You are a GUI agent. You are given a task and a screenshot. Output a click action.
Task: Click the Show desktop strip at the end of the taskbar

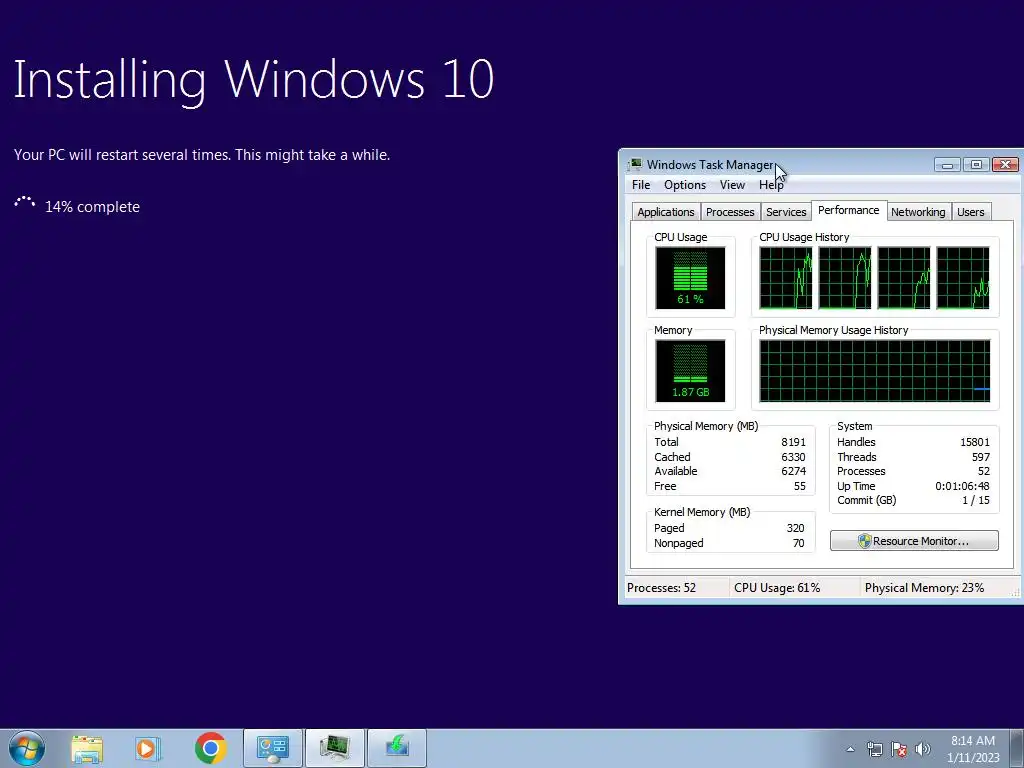click(x=1017, y=748)
